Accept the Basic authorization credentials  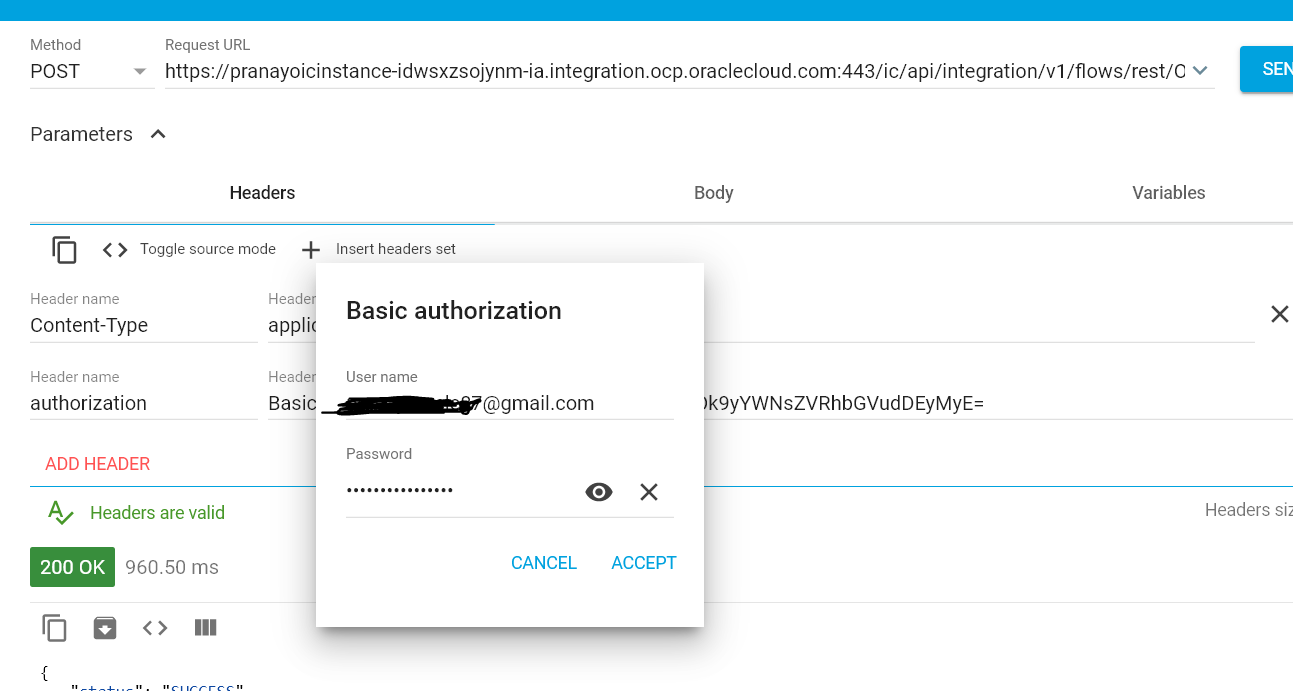point(643,562)
